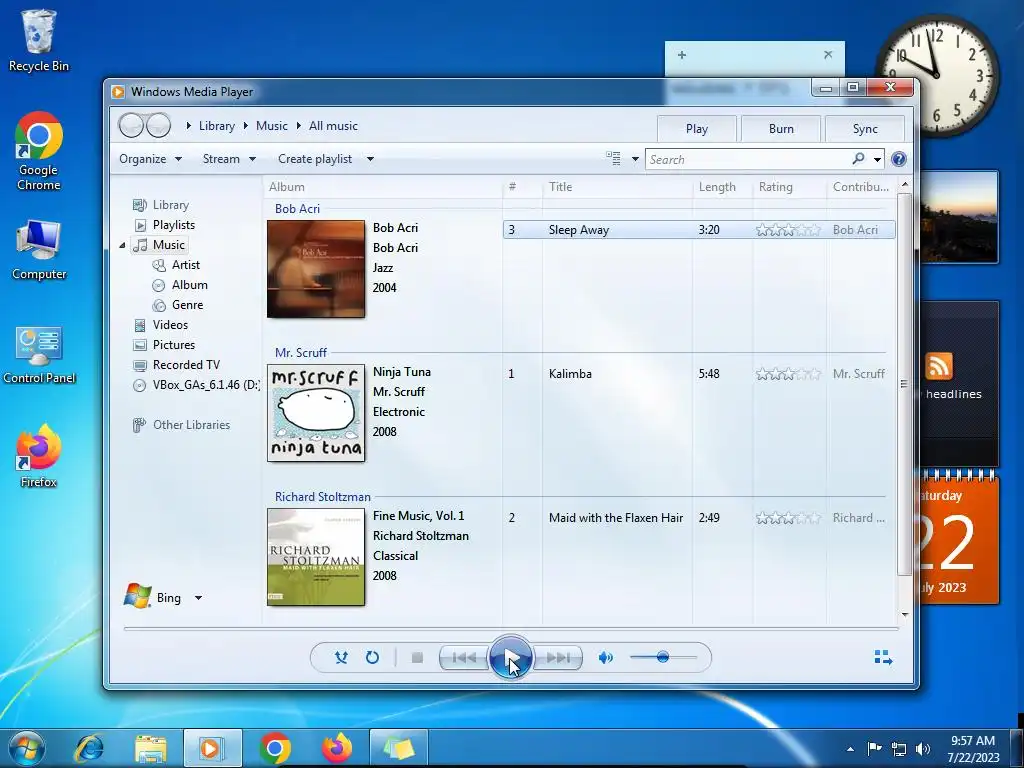Toggle shuffle mode in player controls
The image size is (1024, 768).
coord(341,658)
